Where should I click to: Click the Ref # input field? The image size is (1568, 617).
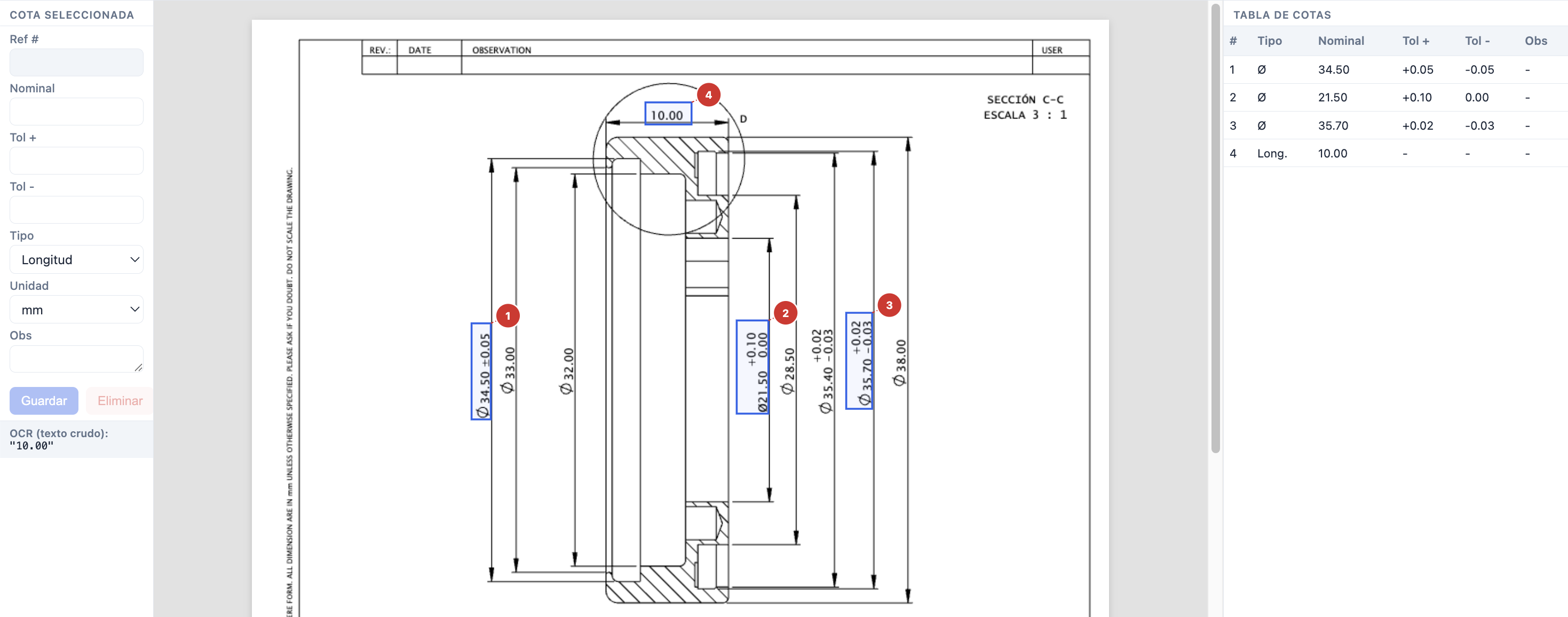76,62
